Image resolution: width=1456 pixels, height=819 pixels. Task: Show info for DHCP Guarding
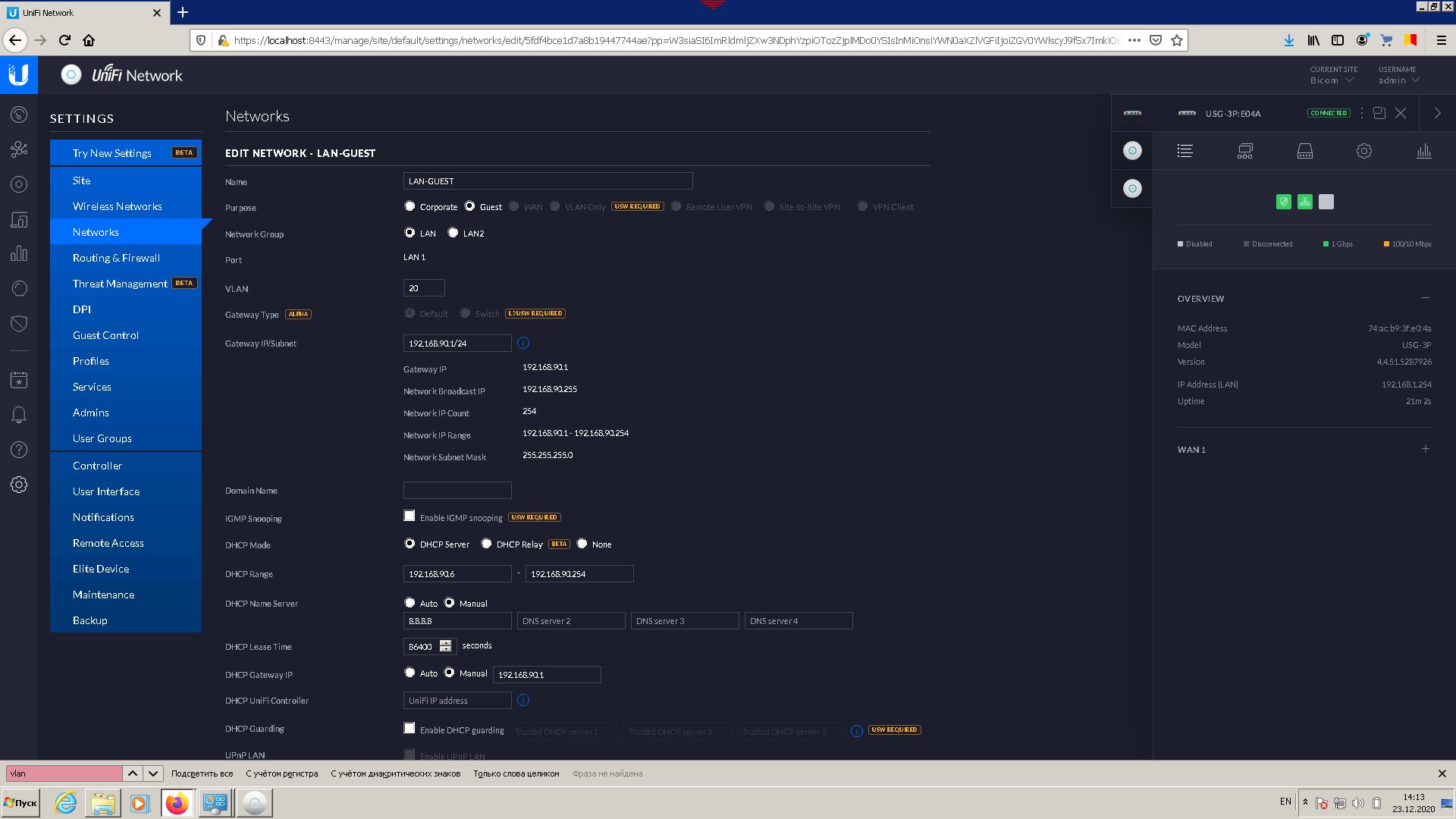click(856, 731)
